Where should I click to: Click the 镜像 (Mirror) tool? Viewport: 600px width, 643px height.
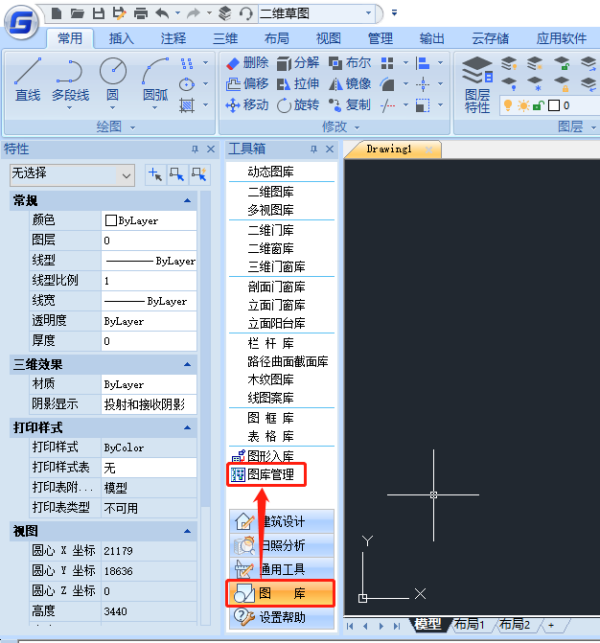coord(346,84)
